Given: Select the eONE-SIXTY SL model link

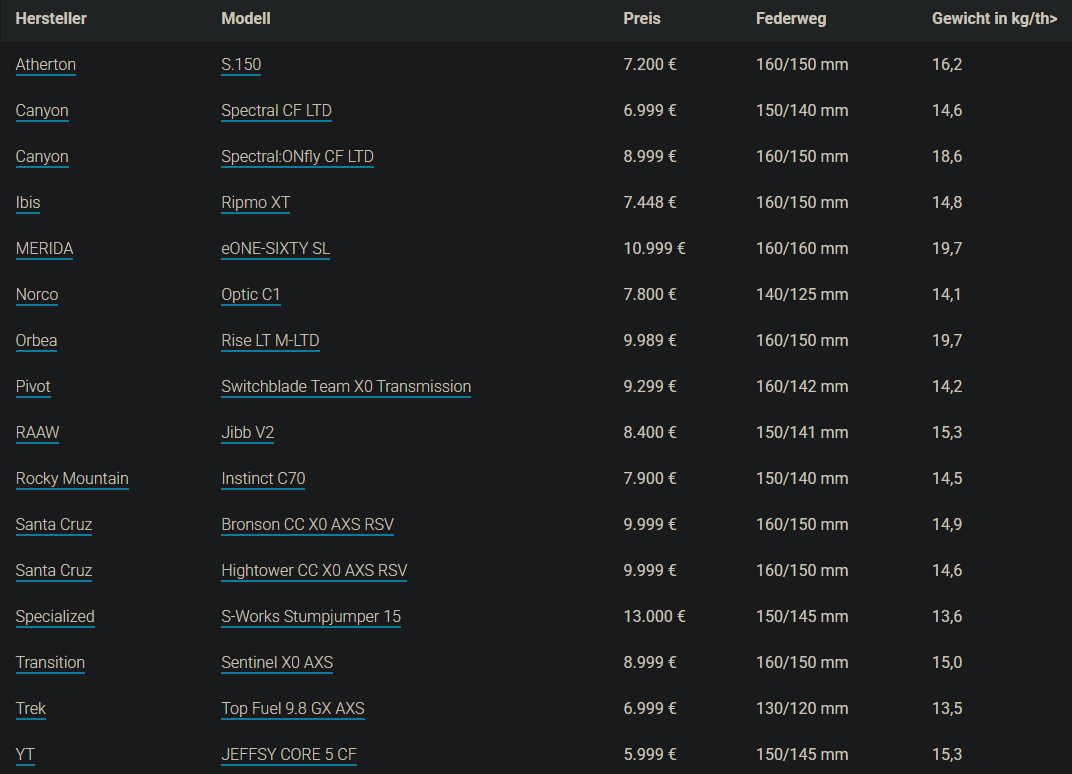Looking at the screenshot, I should (275, 249).
